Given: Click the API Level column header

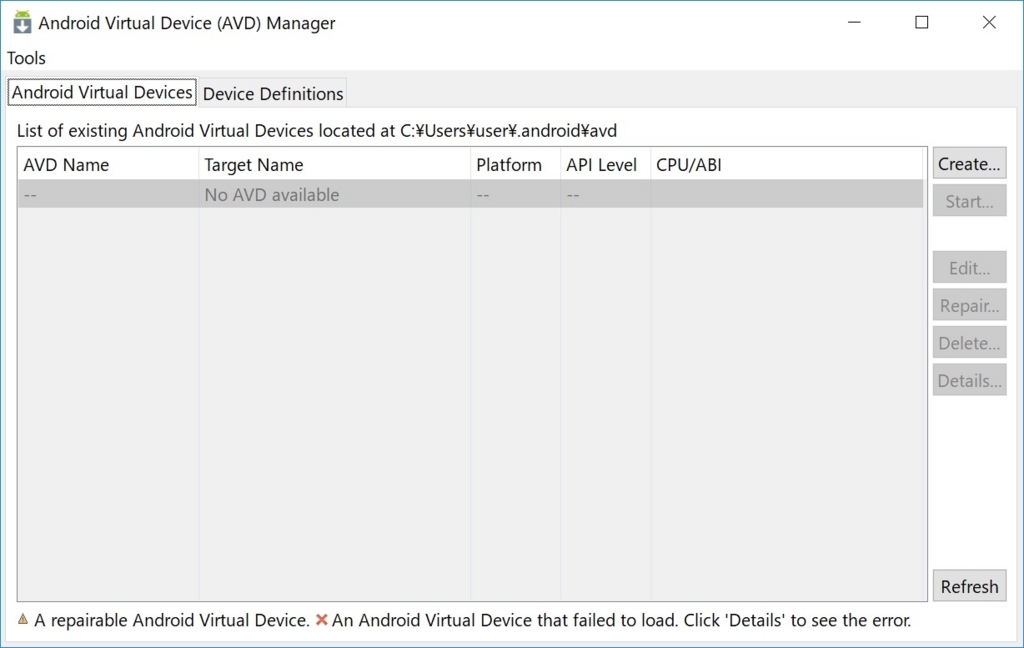Looking at the screenshot, I should pyautogui.click(x=605, y=165).
